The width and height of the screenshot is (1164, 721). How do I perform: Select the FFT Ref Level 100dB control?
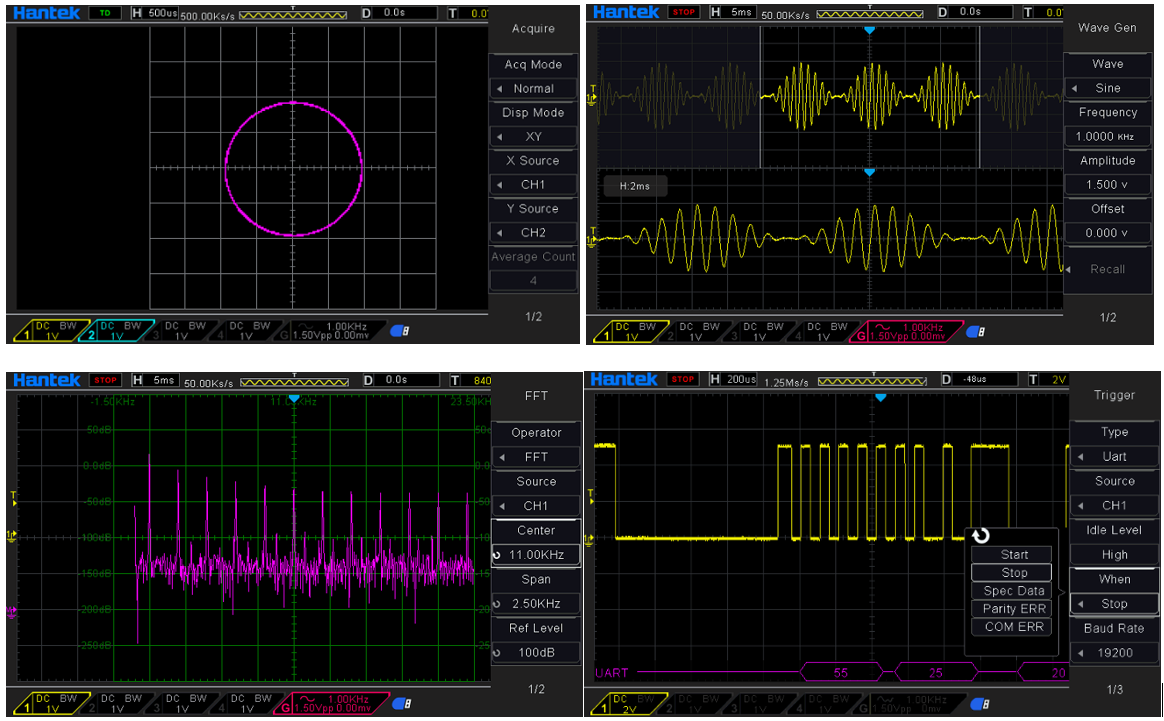tap(536, 653)
